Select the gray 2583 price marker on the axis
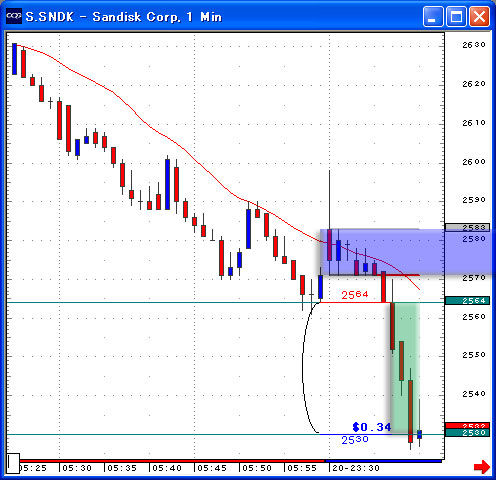 (467, 227)
